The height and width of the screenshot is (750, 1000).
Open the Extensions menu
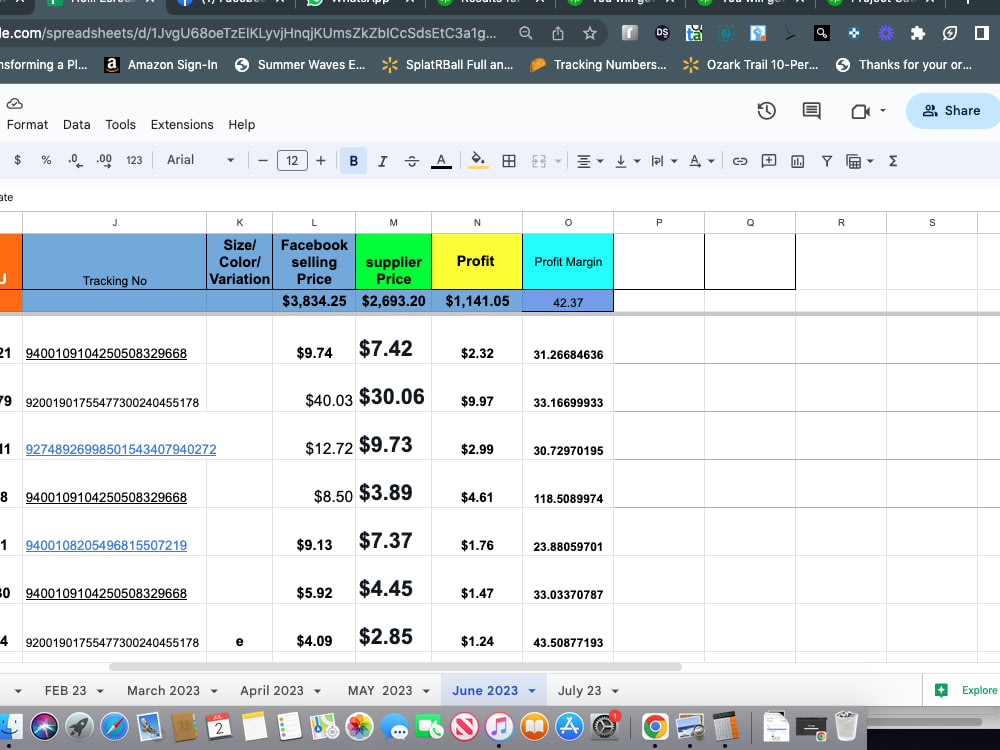pos(182,124)
